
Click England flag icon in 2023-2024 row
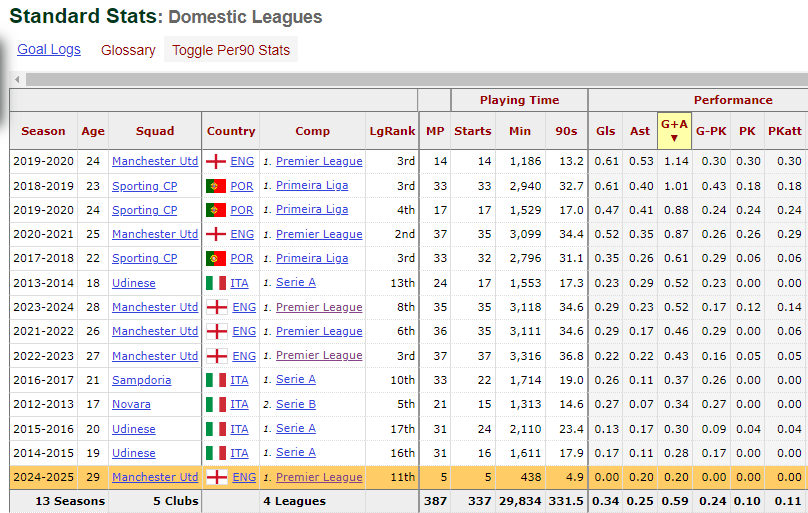(217, 307)
